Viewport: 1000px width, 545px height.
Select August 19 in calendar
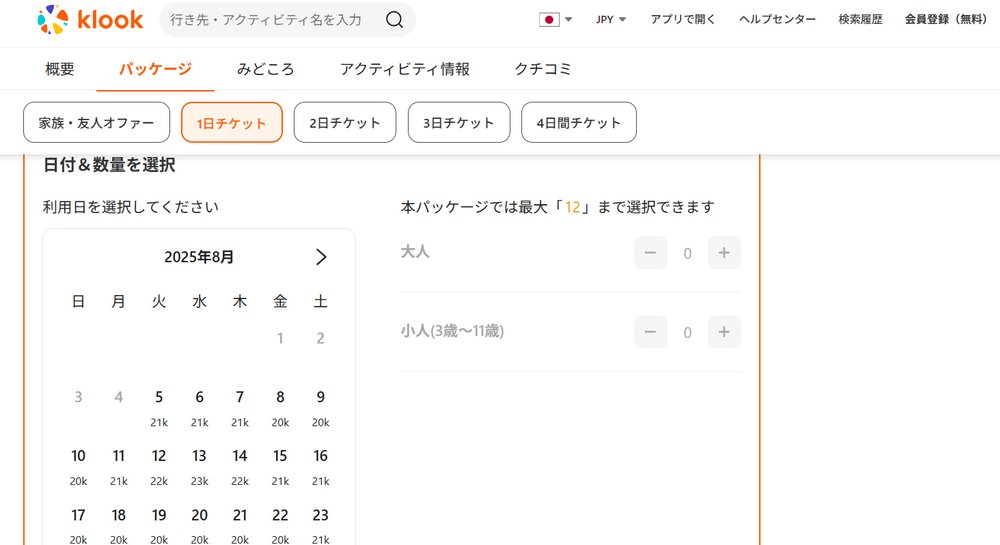click(159, 525)
